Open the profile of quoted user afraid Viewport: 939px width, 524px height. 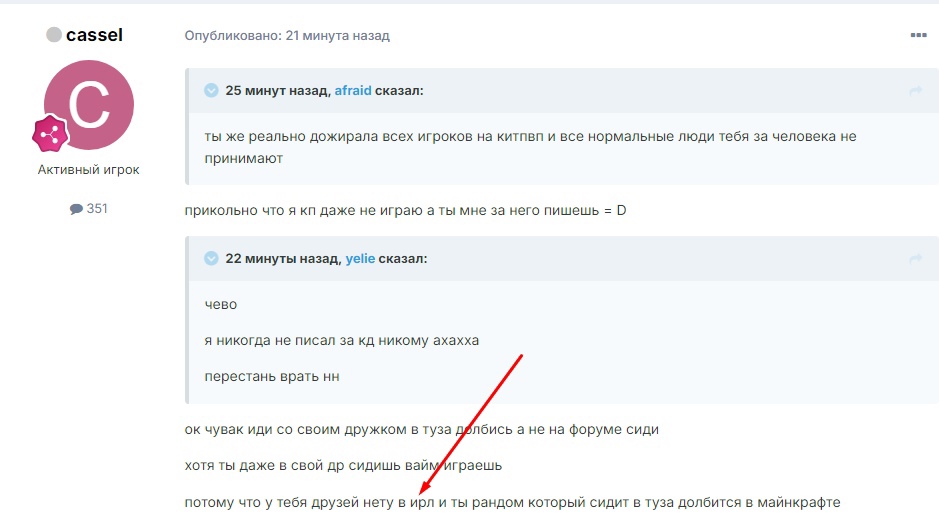[353, 90]
